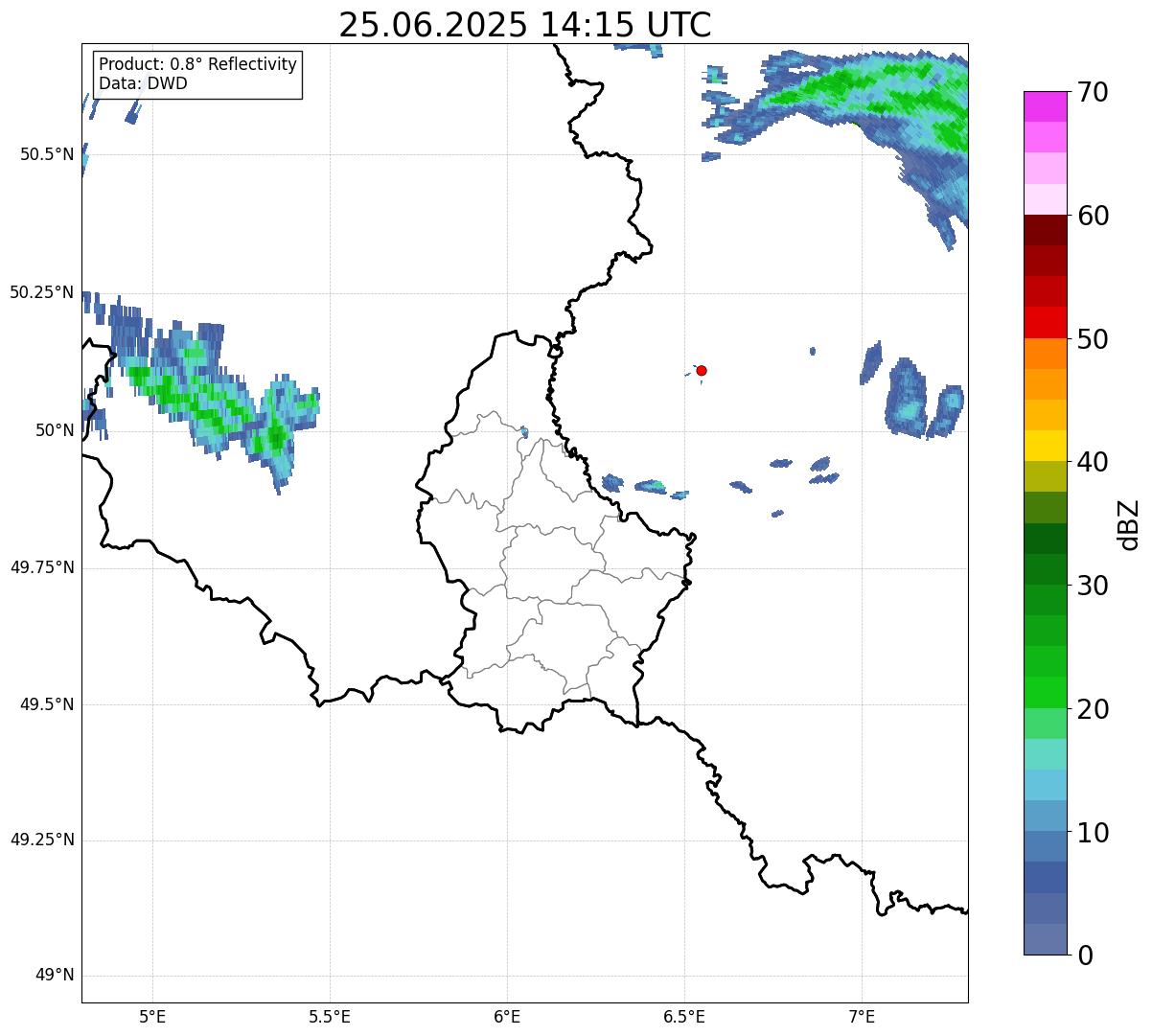
Task: Click the colorbar tick label 50
Action: [x=1093, y=339]
